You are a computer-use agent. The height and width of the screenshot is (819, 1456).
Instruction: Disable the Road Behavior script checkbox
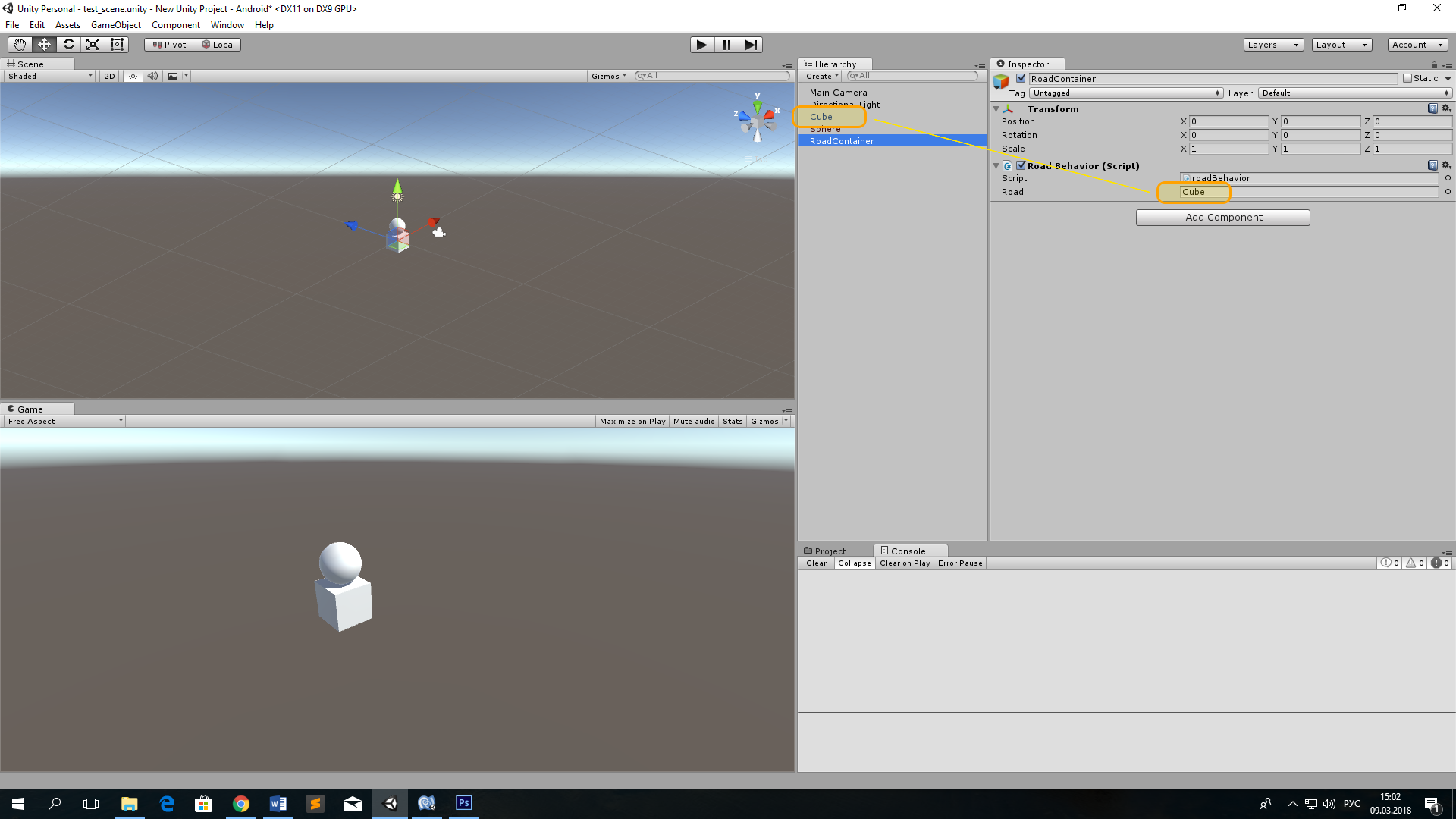tap(1021, 165)
